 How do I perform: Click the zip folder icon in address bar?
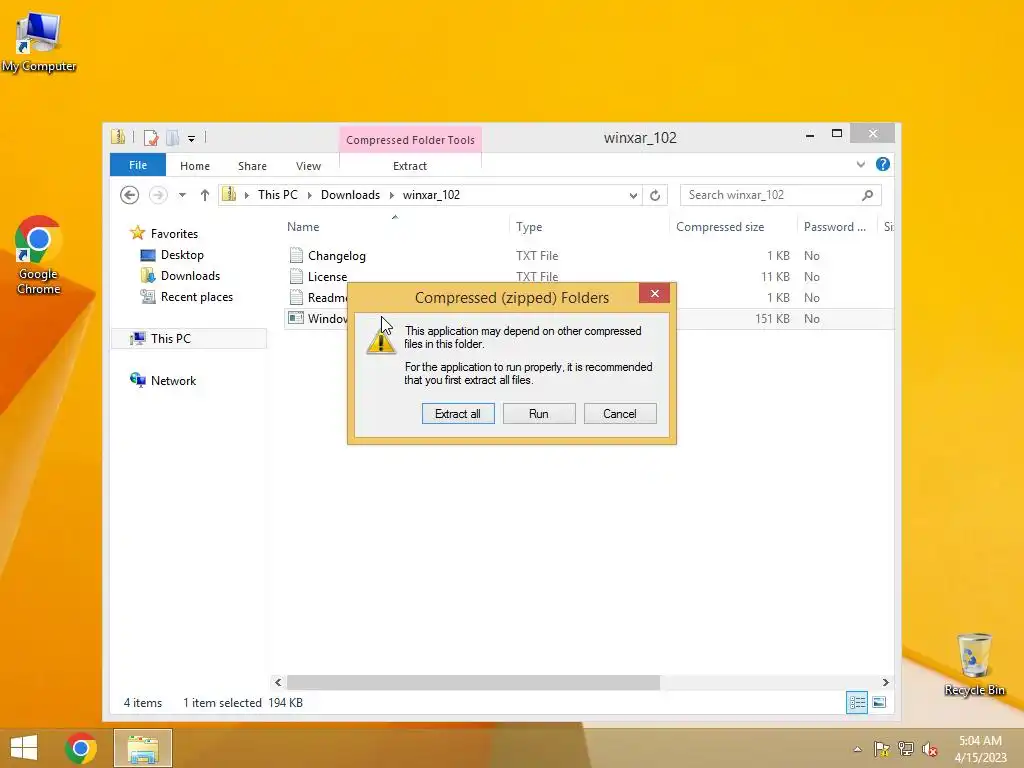click(229, 194)
